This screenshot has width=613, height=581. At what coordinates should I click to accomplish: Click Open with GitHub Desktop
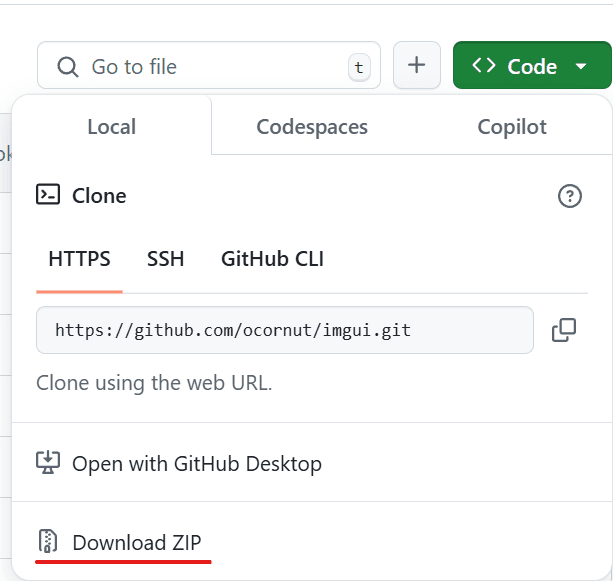pyautogui.click(x=197, y=464)
